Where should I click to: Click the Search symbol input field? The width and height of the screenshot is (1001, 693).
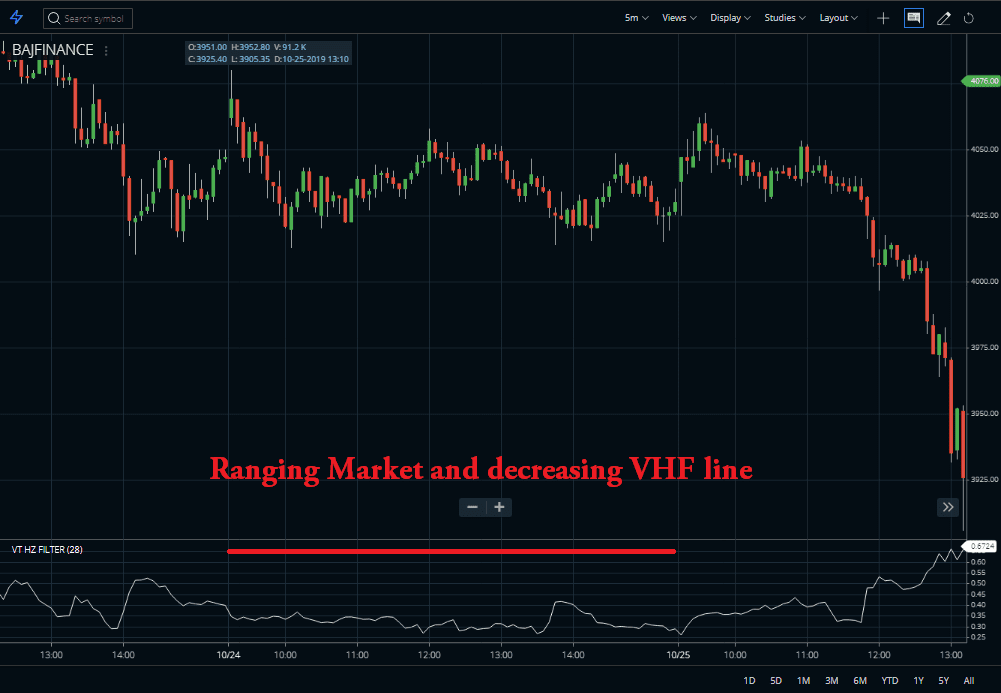pos(88,19)
